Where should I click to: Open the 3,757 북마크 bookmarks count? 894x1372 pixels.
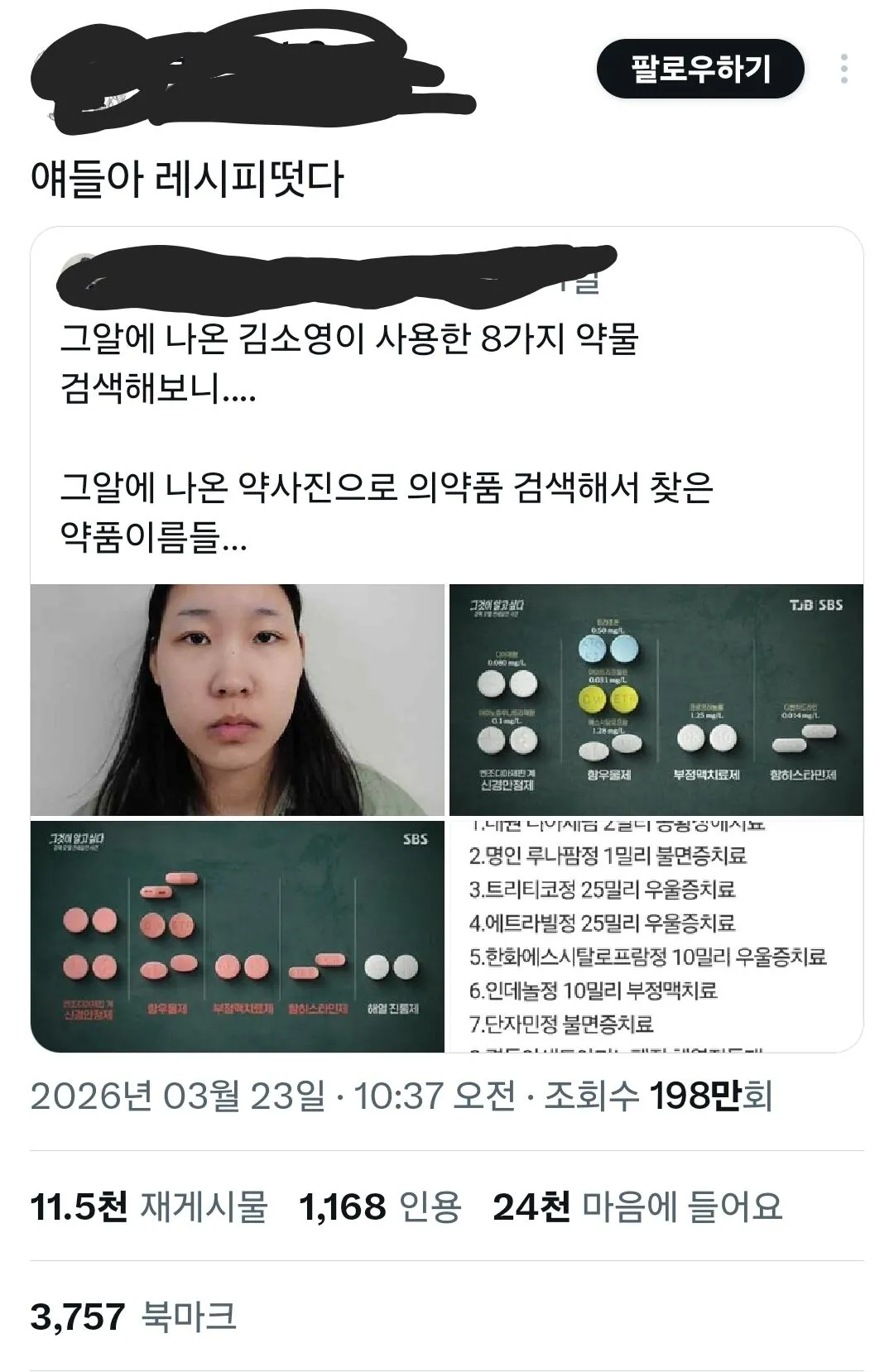click(133, 1316)
